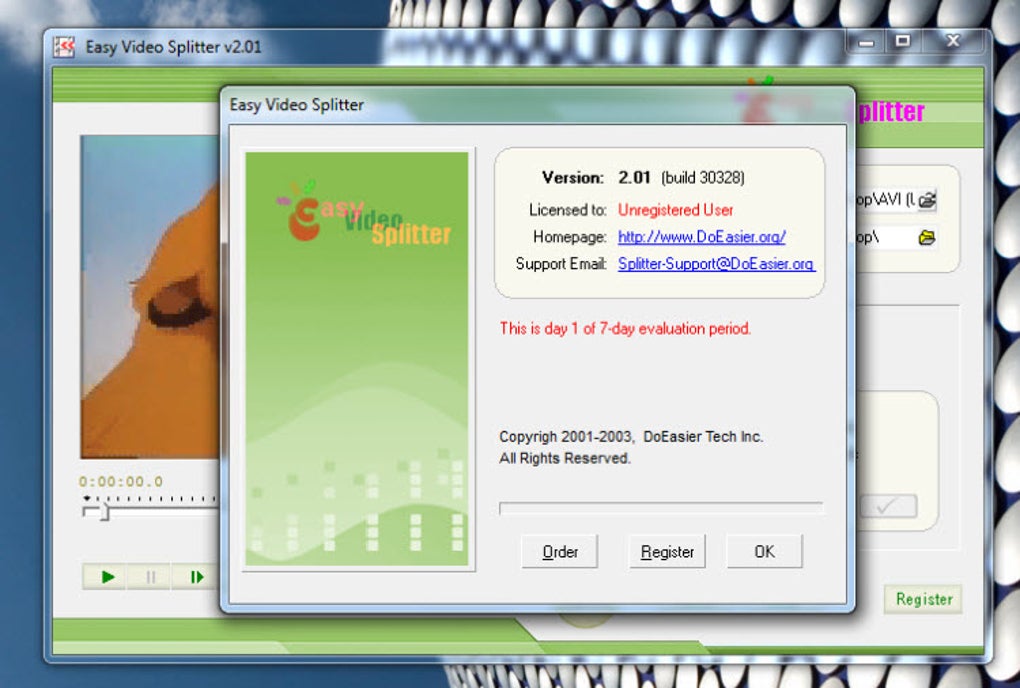Click the green Register button in the main window
This screenshot has width=1020, height=688.
(x=923, y=599)
